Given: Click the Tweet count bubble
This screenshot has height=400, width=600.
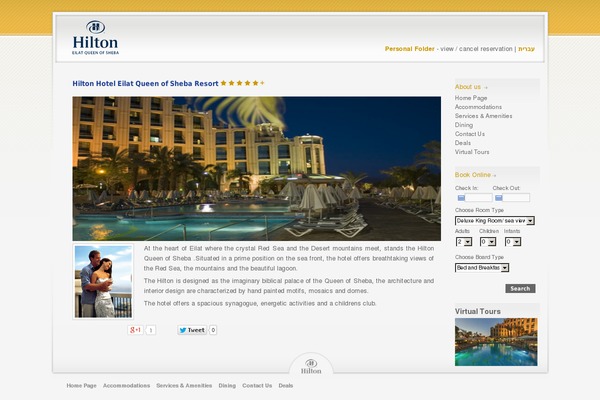Looking at the screenshot, I should coord(213,330).
